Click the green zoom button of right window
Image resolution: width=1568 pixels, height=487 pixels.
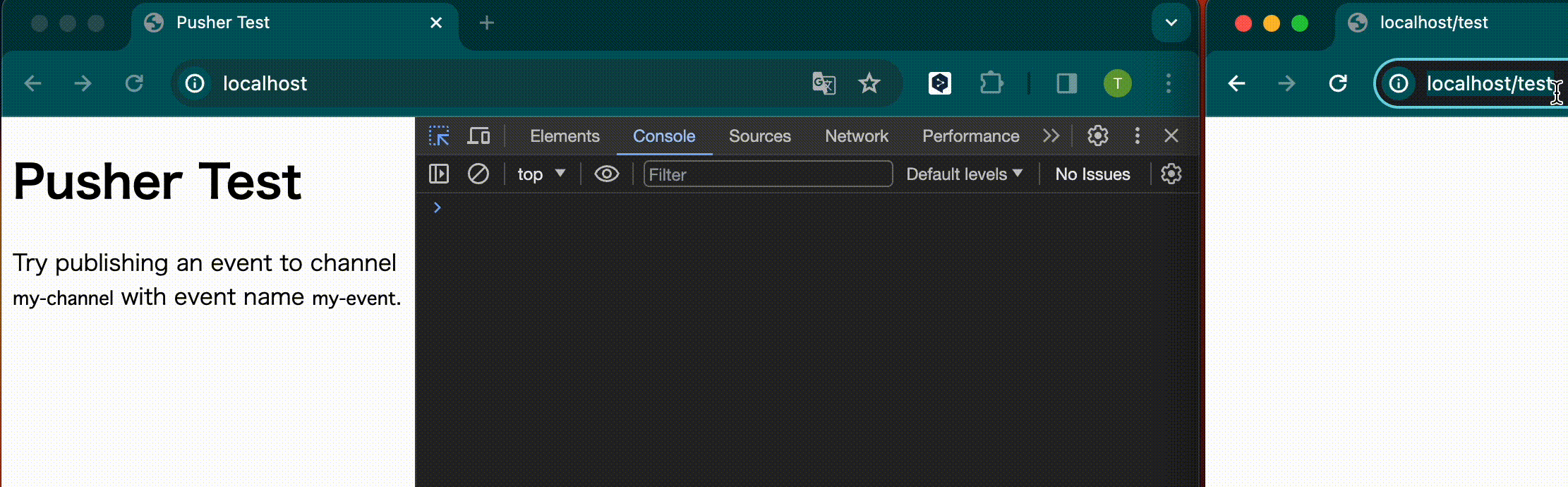[x=1300, y=23]
